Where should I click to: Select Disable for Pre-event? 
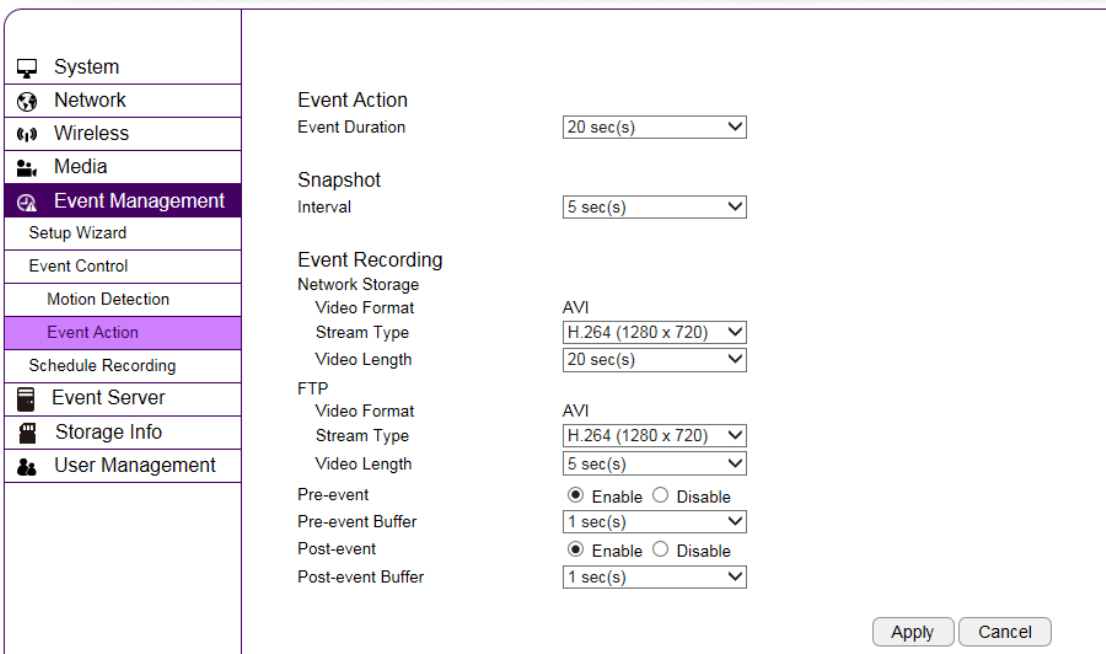click(660, 495)
